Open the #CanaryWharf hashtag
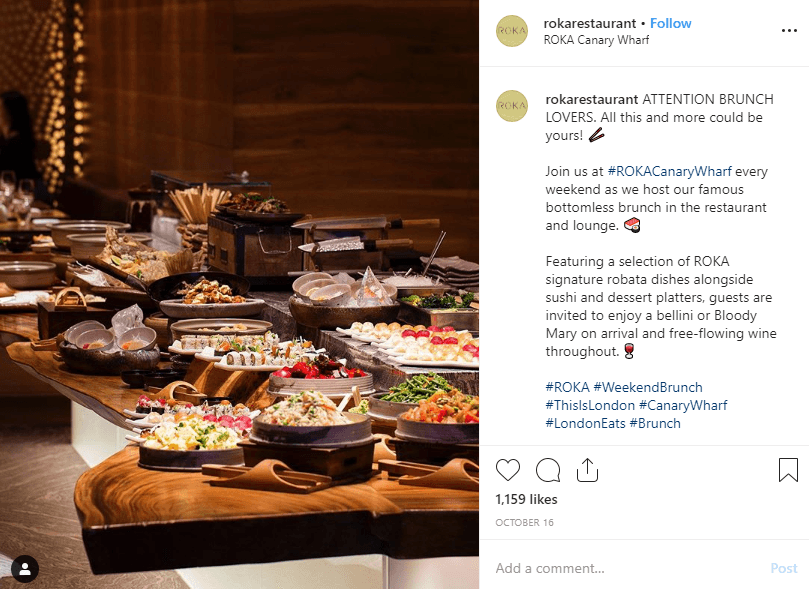809x589 pixels. [683, 405]
